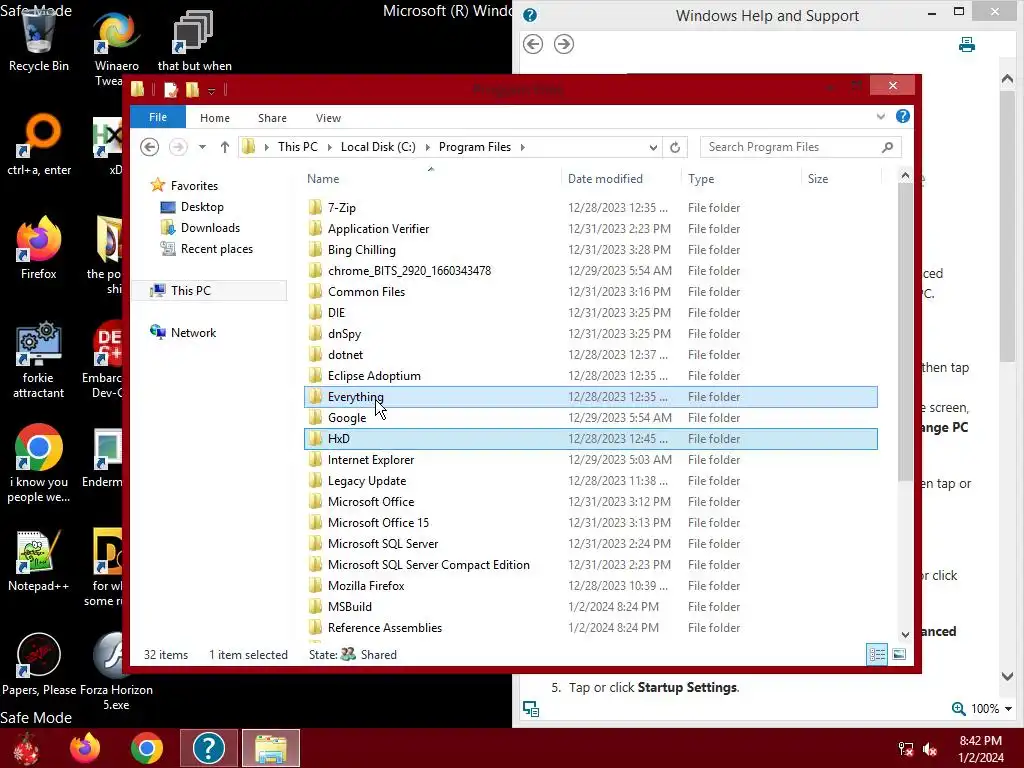
Task: Click 'This PC' in the address bar
Action: click(x=298, y=147)
